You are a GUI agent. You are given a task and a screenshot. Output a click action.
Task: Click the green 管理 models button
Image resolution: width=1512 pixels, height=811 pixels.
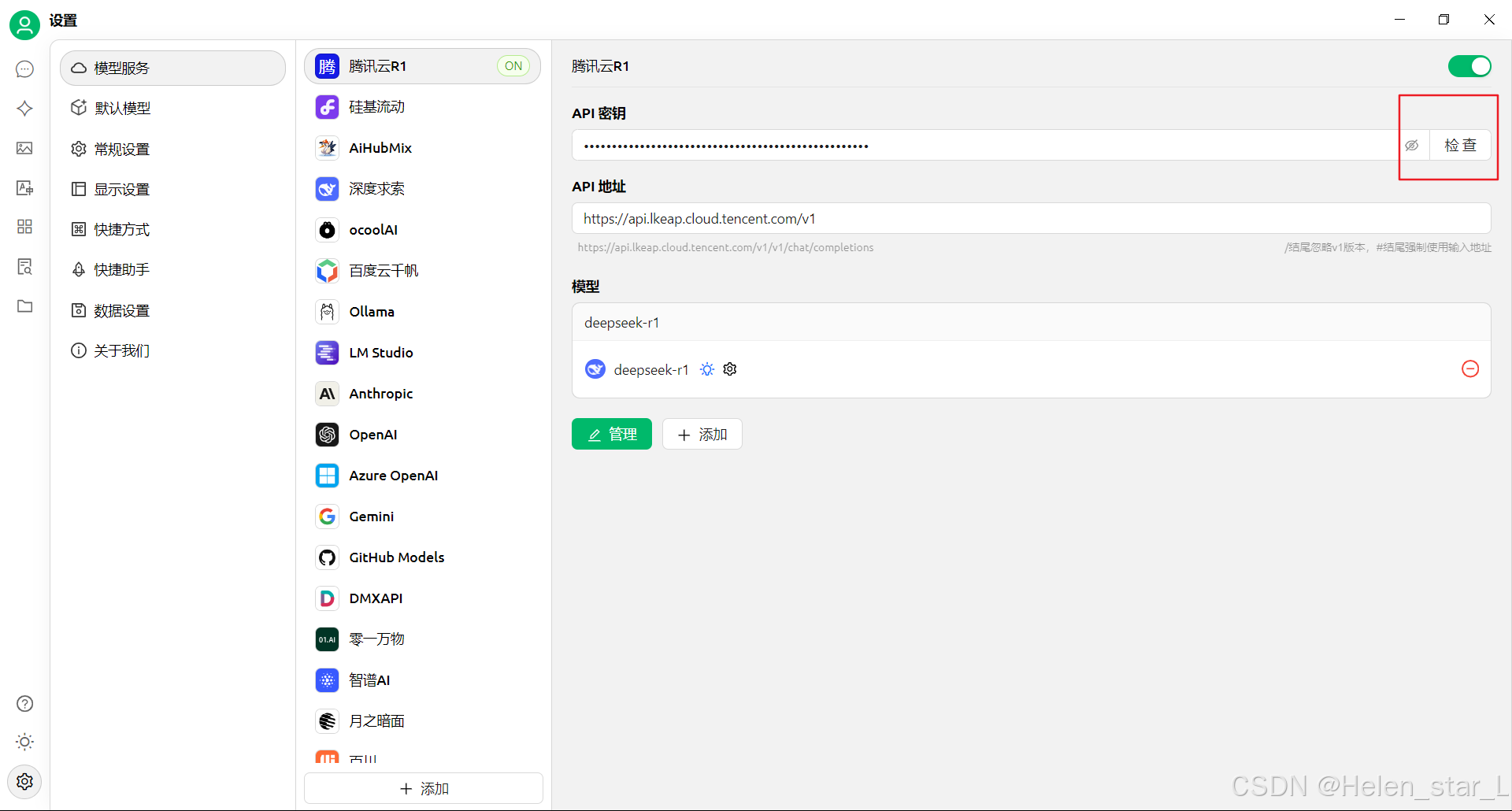pyautogui.click(x=612, y=434)
